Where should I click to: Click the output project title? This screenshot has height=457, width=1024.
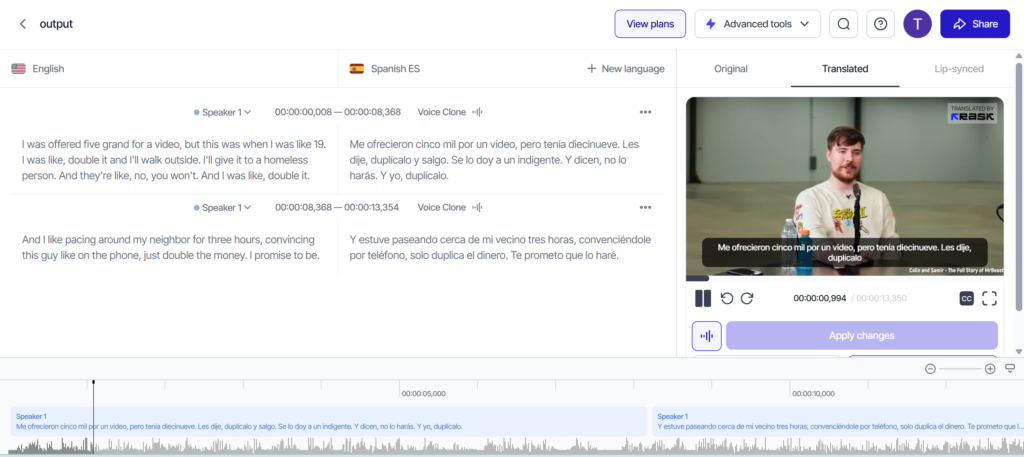pos(56,24)
